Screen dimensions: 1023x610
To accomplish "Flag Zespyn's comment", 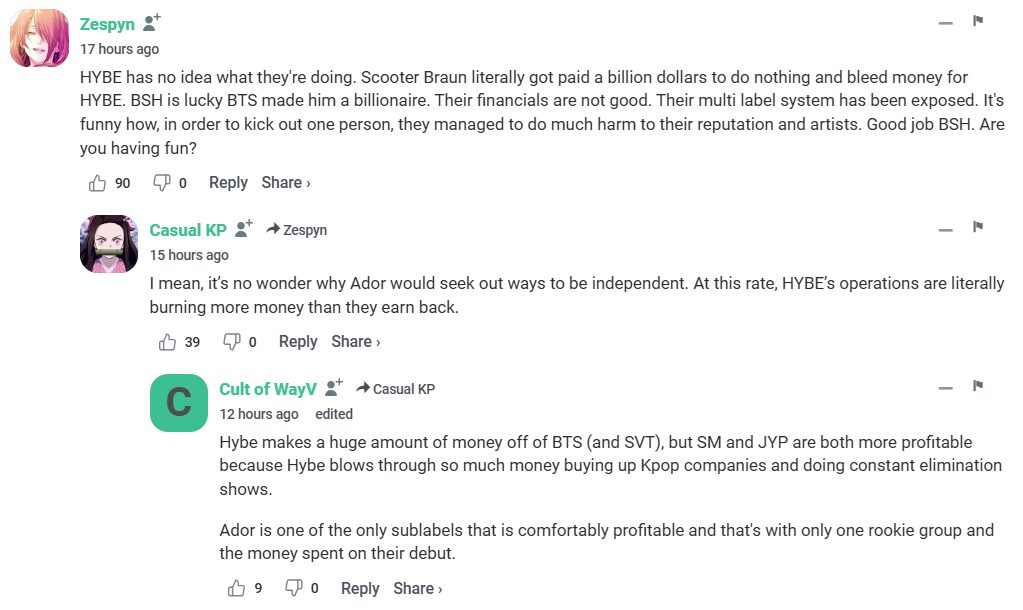I will tap(978, 21).
